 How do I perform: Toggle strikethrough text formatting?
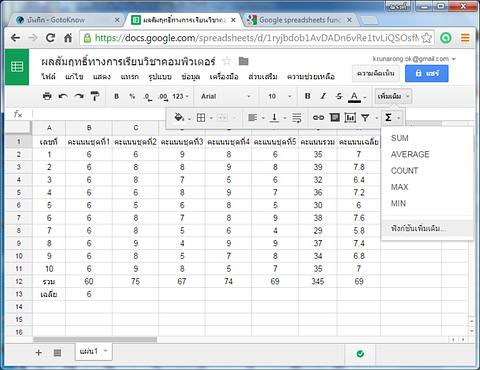click(x=339, y=96)
